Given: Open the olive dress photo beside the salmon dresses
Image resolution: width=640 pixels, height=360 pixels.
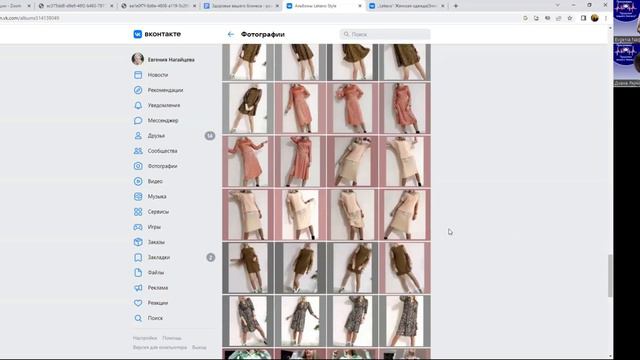Looking at the screenshot, I should [248, 108].
